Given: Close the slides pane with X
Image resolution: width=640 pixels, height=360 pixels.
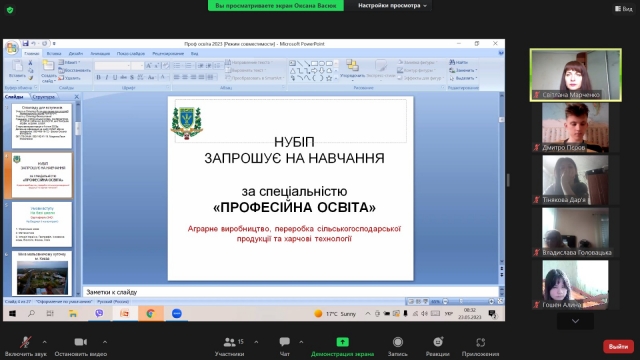Looking at the screenshot, I should pyautogui.click(x=76, y=97).
